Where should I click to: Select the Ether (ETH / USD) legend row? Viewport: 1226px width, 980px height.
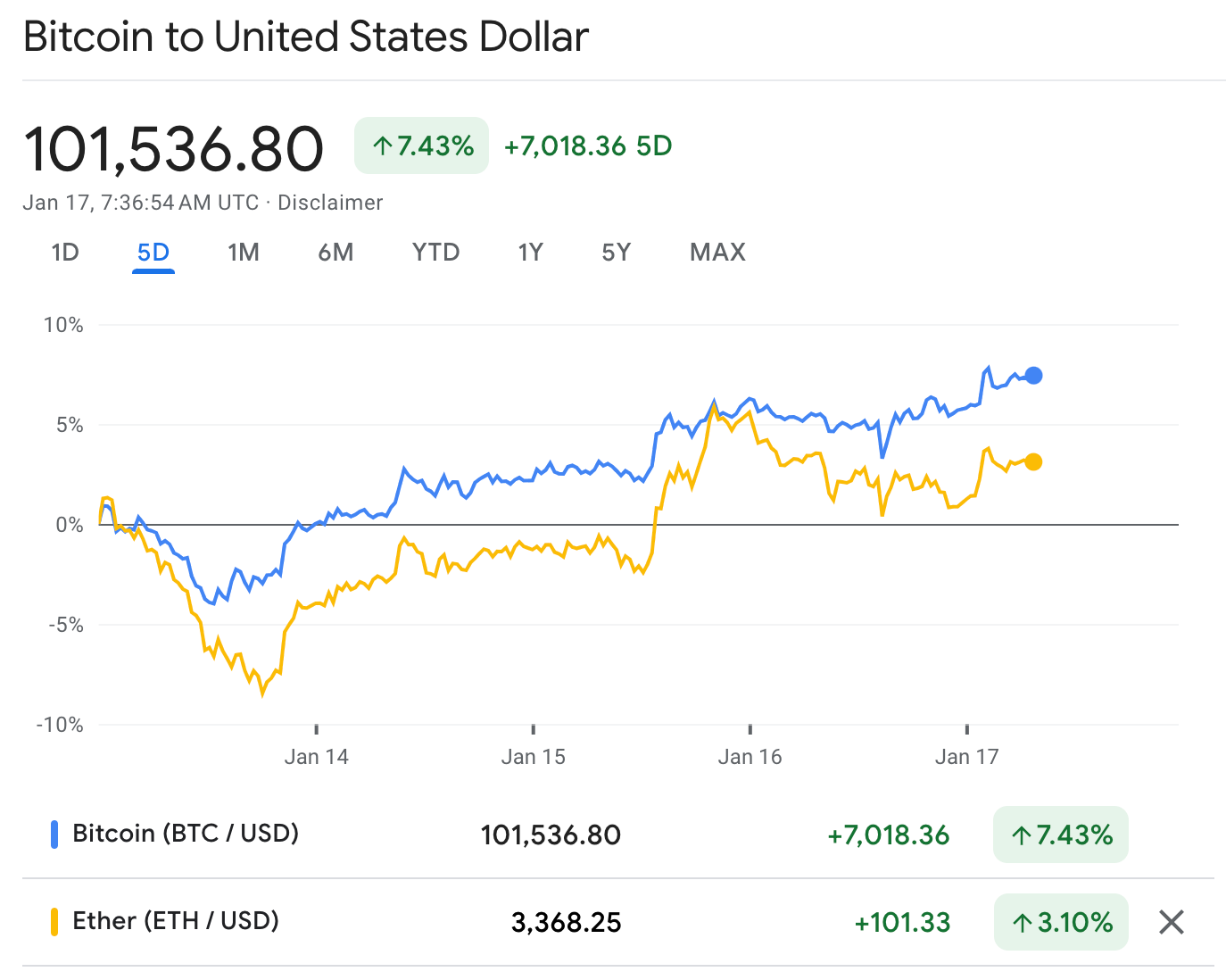pos(175,920)
